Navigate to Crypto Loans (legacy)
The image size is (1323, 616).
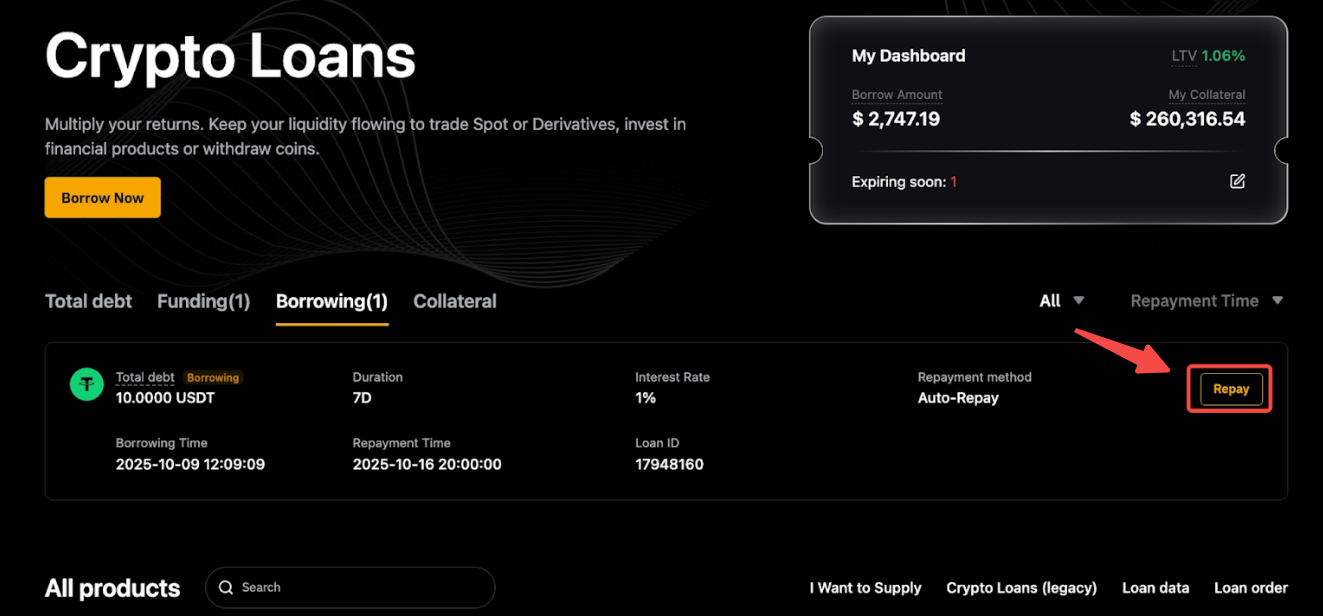click(x=1021, y=588)
